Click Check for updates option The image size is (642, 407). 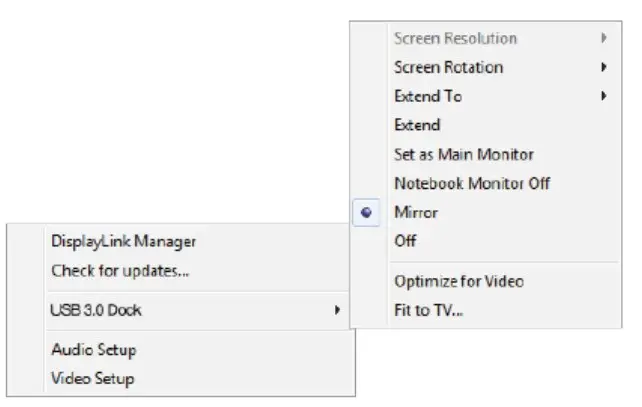tap(120, 270)
